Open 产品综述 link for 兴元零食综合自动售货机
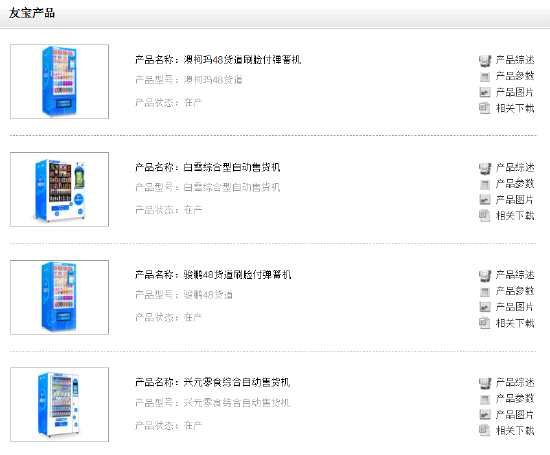 [x=515, y=382]
